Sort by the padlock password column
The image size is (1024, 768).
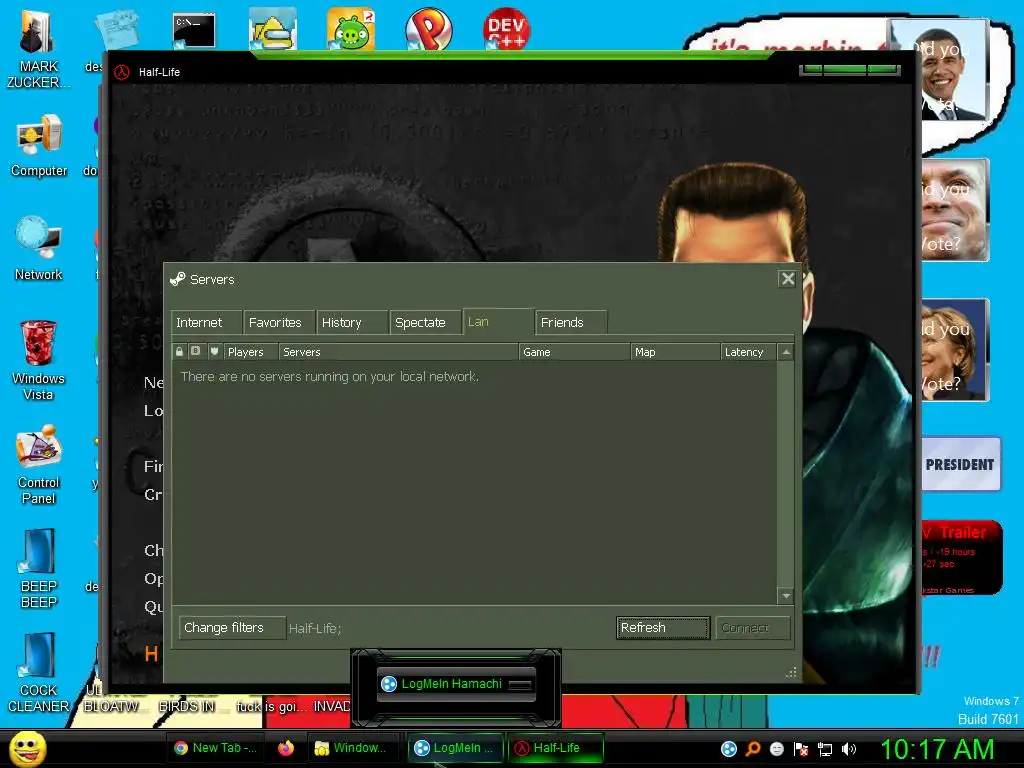tap(179, 351)
